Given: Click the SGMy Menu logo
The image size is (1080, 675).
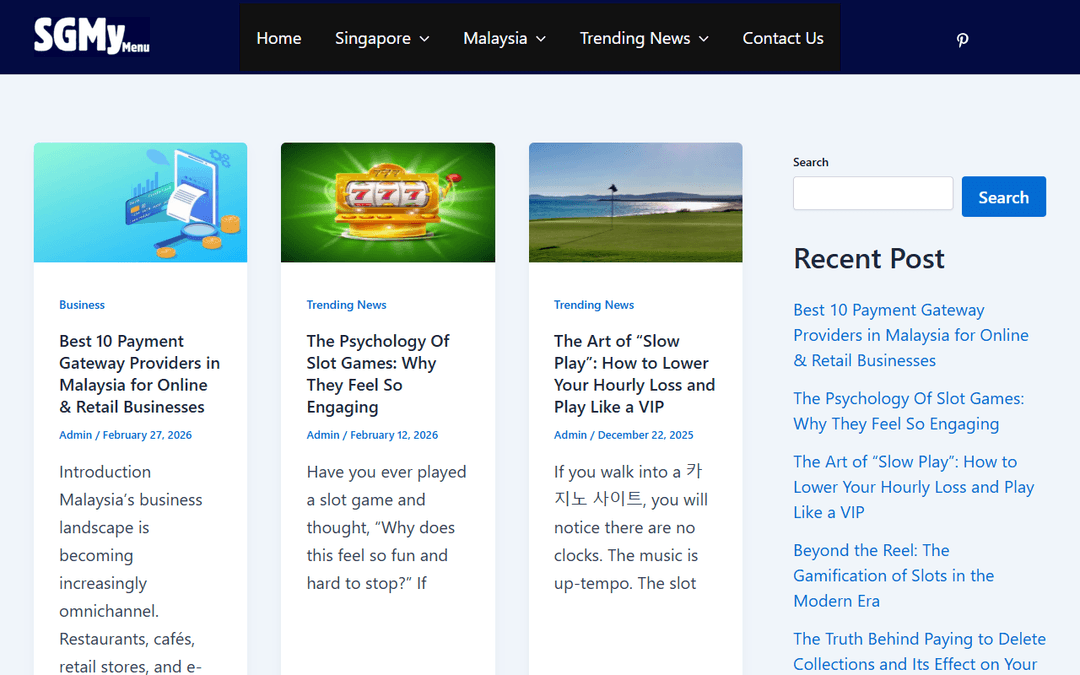Looking at the screenshot, I should pyautogui.click(x=92, y=36).
